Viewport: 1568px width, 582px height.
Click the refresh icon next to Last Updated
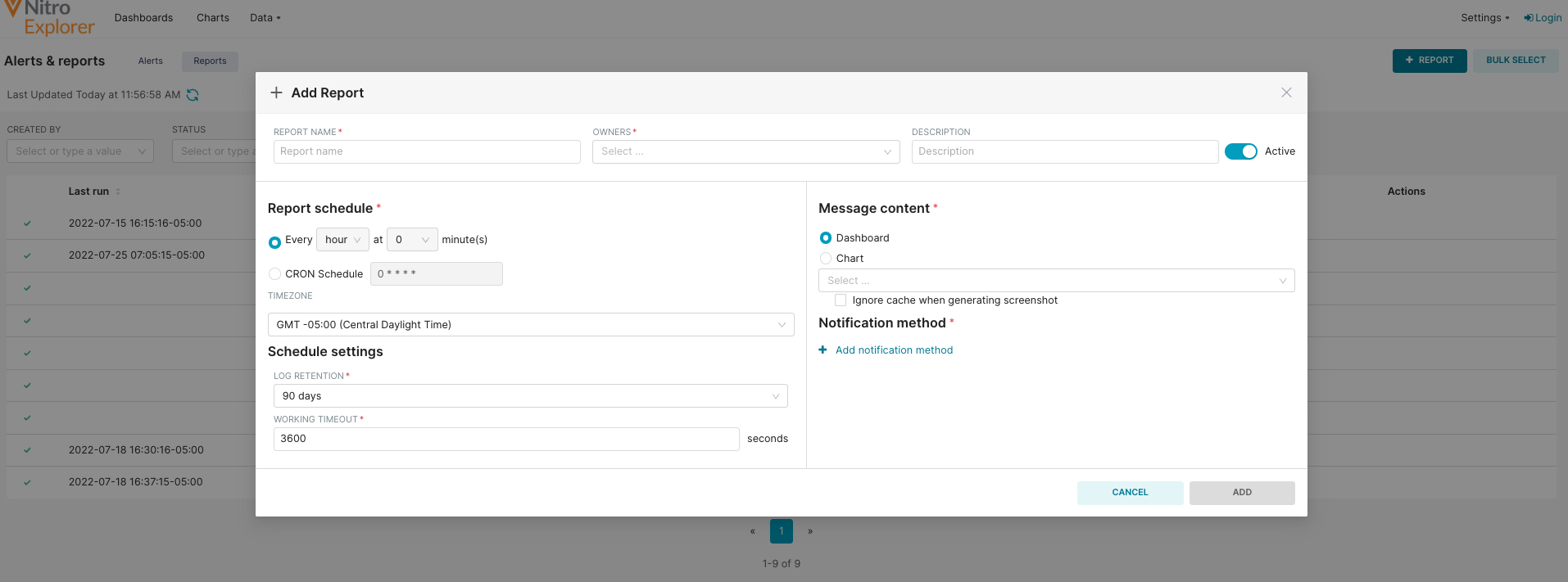(193, 95)
